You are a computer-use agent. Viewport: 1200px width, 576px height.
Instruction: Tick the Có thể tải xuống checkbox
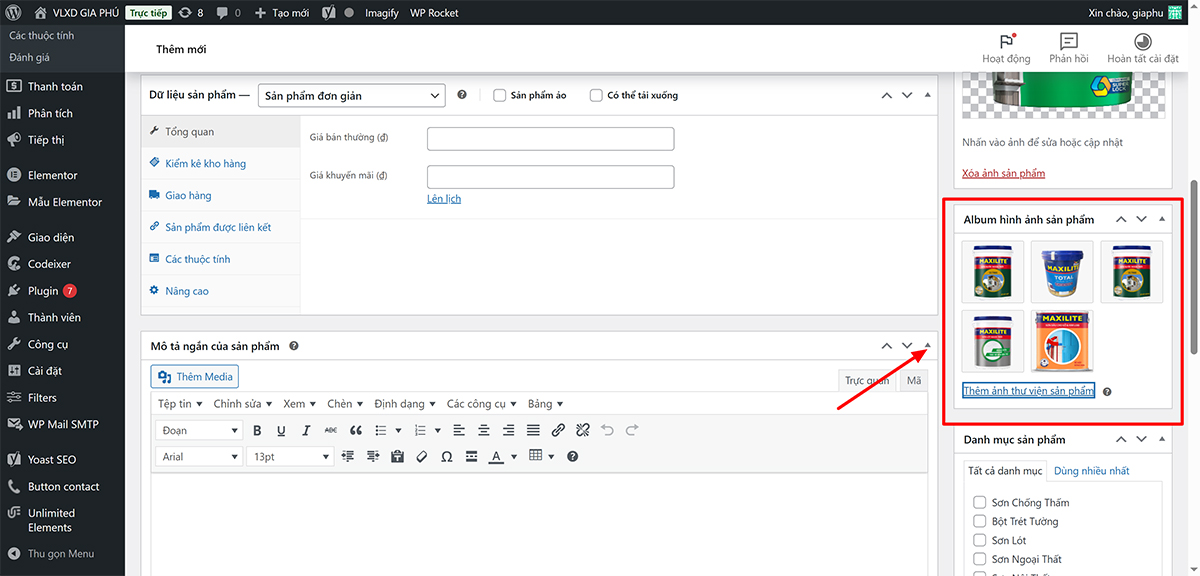click(x=597, y=96)
